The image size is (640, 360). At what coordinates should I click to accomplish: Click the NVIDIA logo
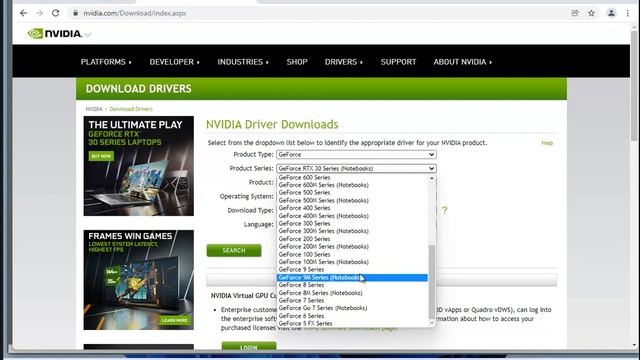pyautogui.click(x=55, y=33)
